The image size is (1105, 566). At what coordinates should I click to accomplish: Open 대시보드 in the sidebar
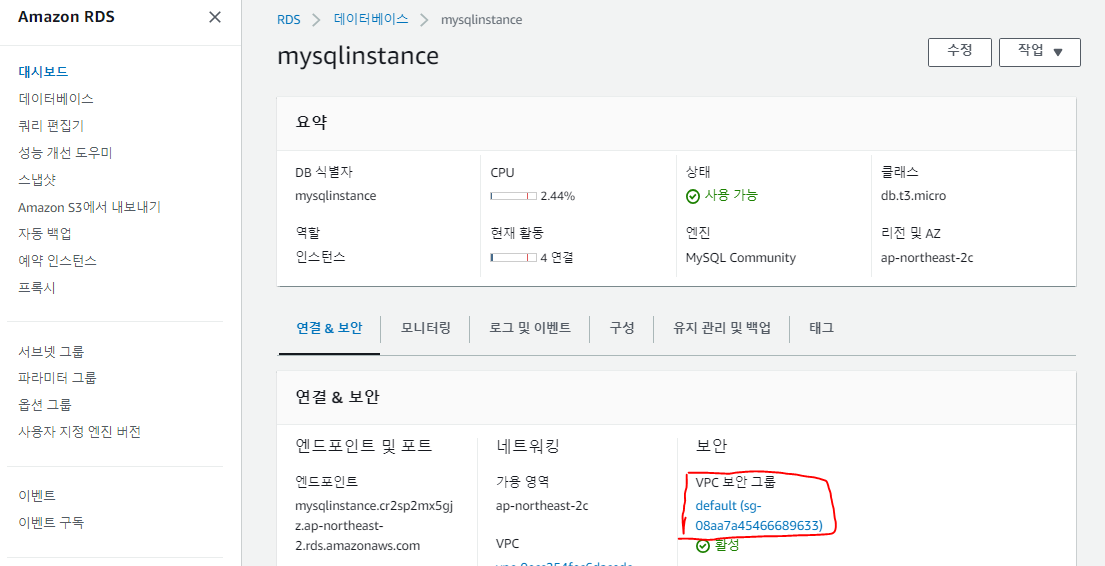43,72
